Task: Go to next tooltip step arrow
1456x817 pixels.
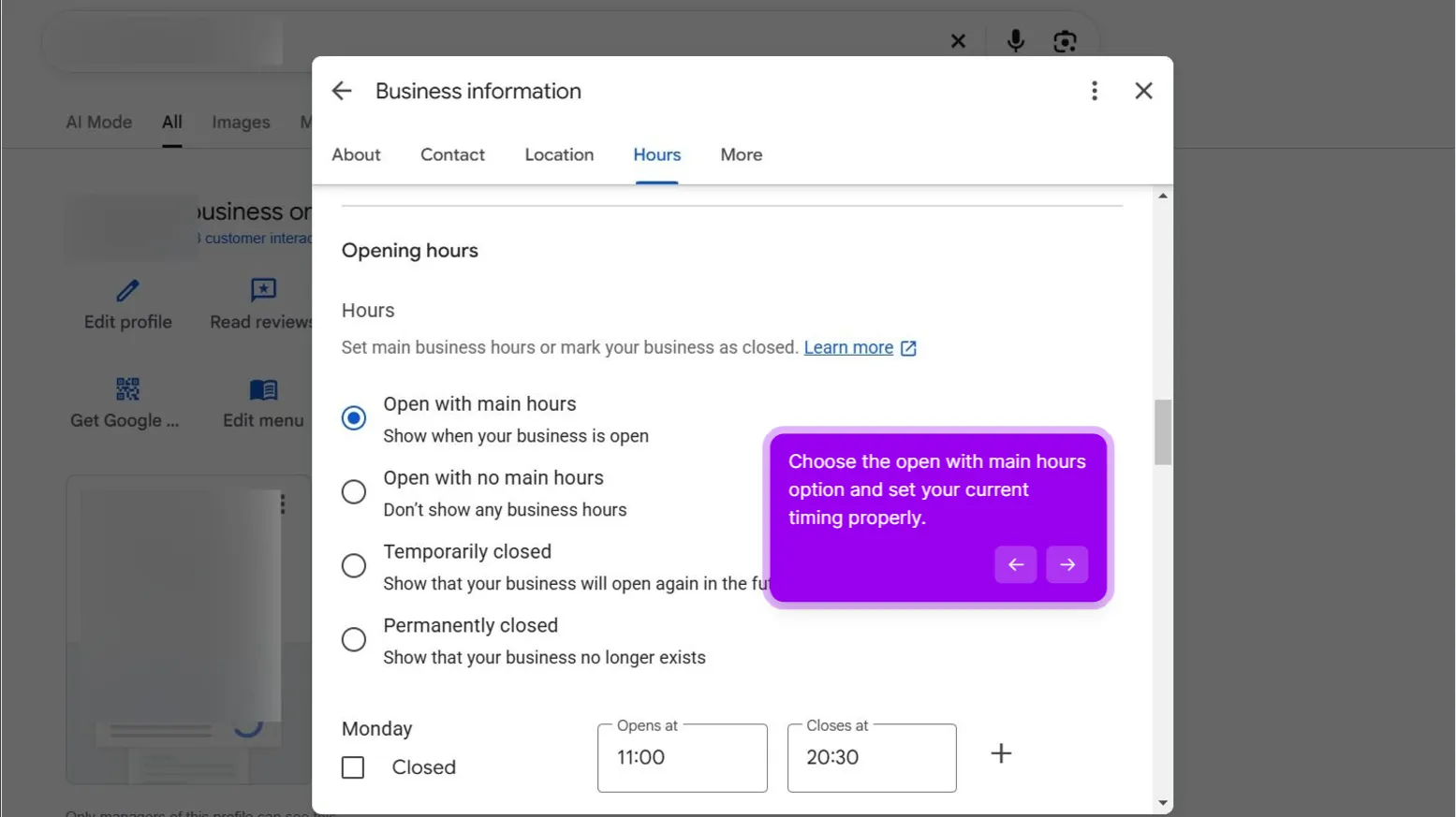Action: click(x=1066, y=564)
